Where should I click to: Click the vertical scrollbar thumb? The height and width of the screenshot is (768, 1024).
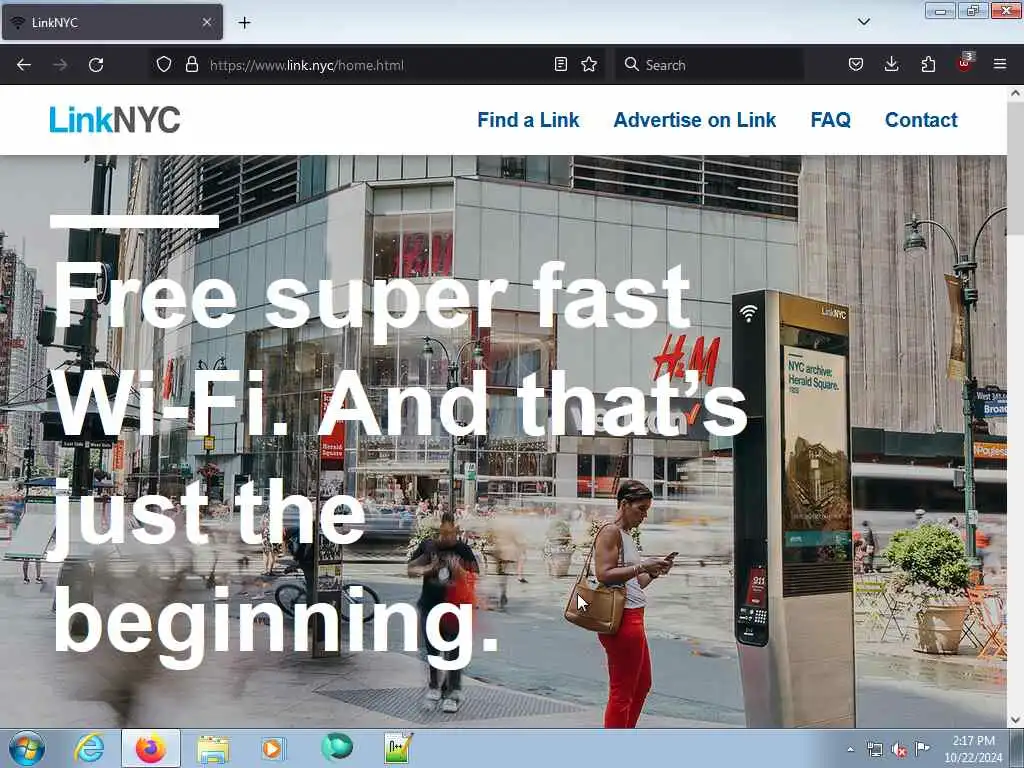pos(1016,168)
